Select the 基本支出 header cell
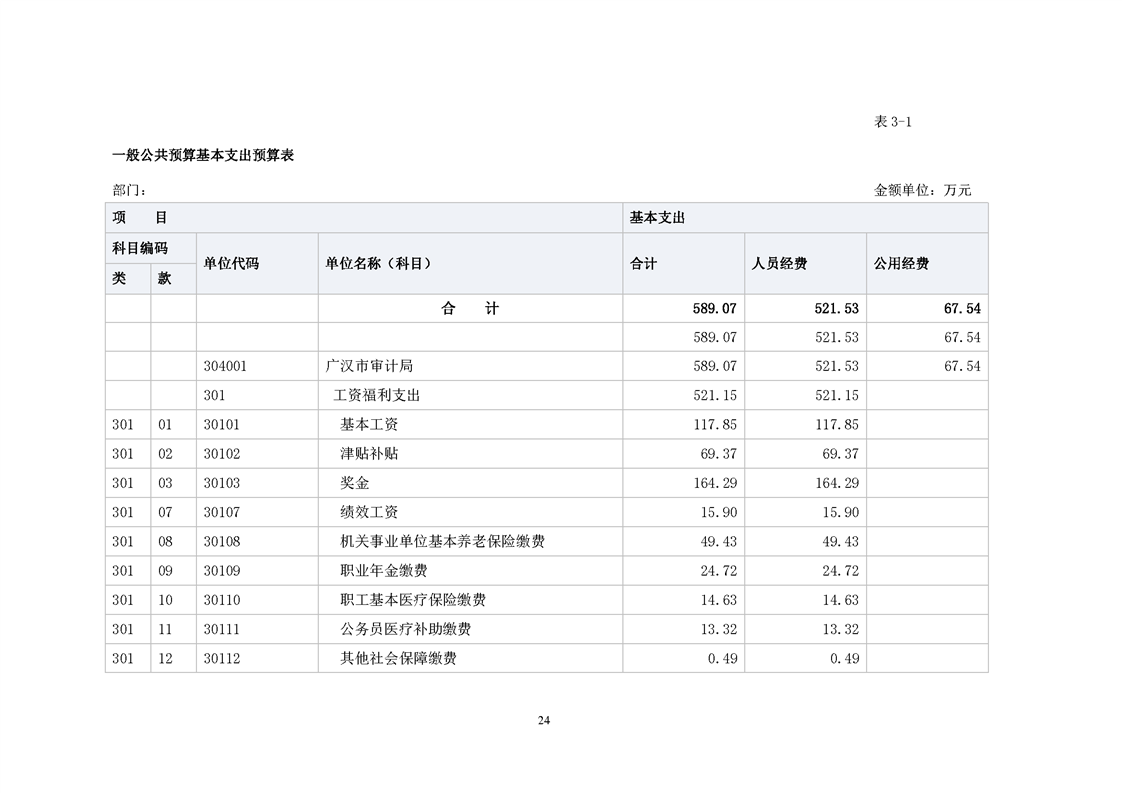The image size is (1122, 793). [x=657, y=218]
